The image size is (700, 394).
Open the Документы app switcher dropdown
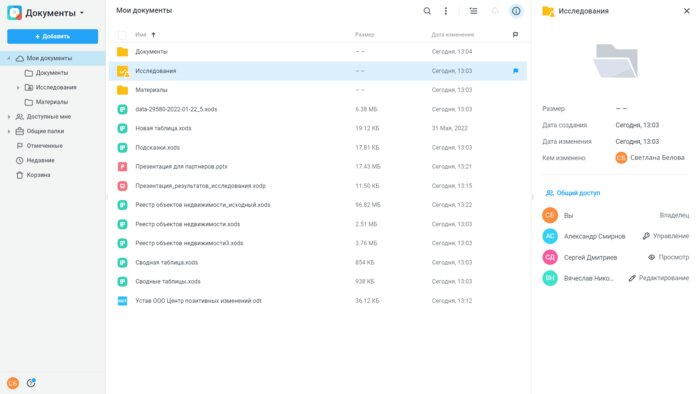[x=82, y=13]
